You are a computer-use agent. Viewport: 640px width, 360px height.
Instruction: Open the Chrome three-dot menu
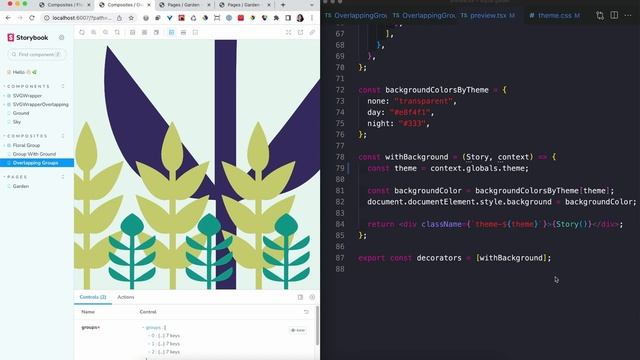click(x=312, y=18)
